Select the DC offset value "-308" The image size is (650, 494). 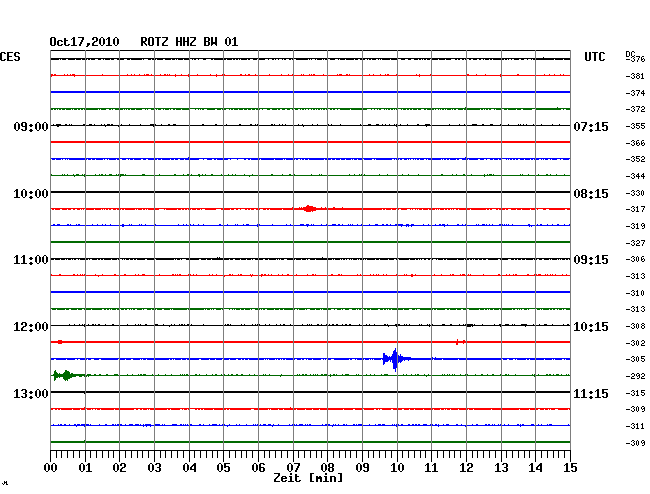coord(635,326)
